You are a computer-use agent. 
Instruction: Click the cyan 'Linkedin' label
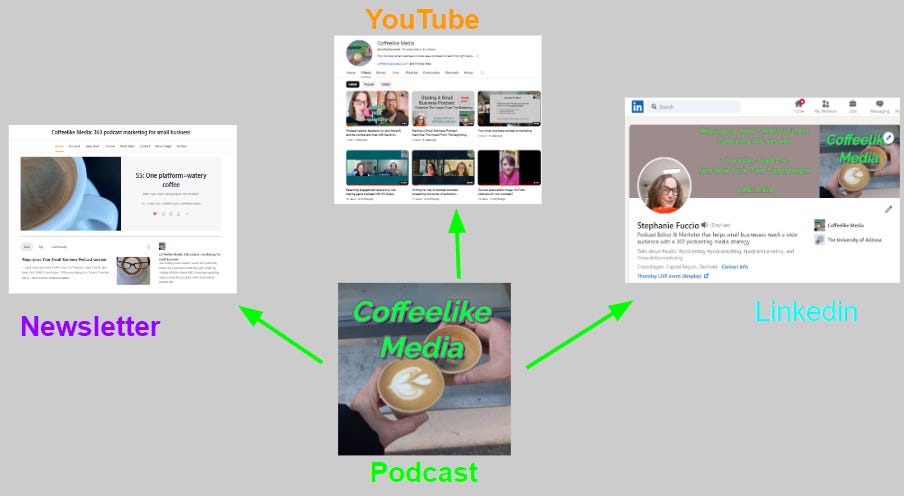click(x=806, y=312)
